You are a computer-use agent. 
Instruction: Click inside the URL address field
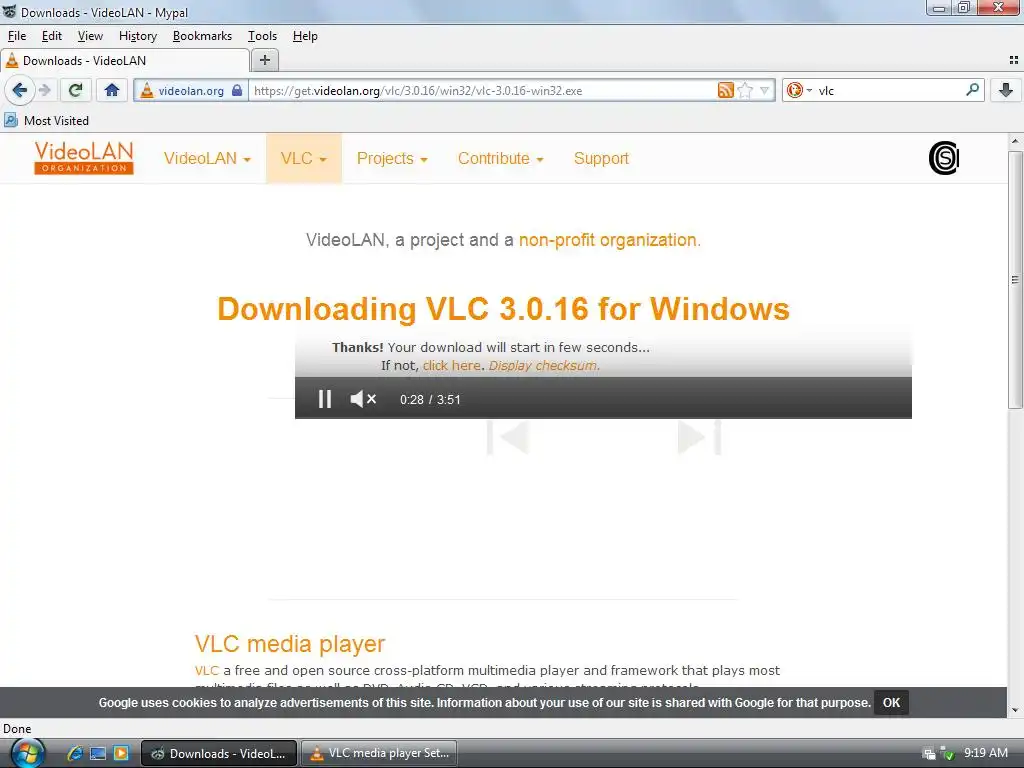(483, 91)
